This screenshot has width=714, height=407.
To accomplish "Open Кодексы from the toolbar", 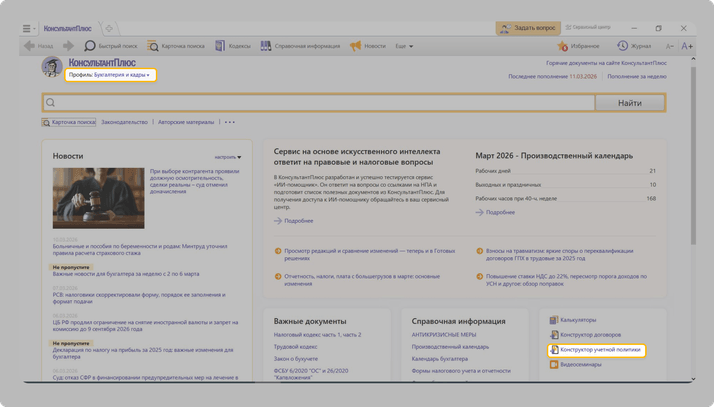I will 221,46.
